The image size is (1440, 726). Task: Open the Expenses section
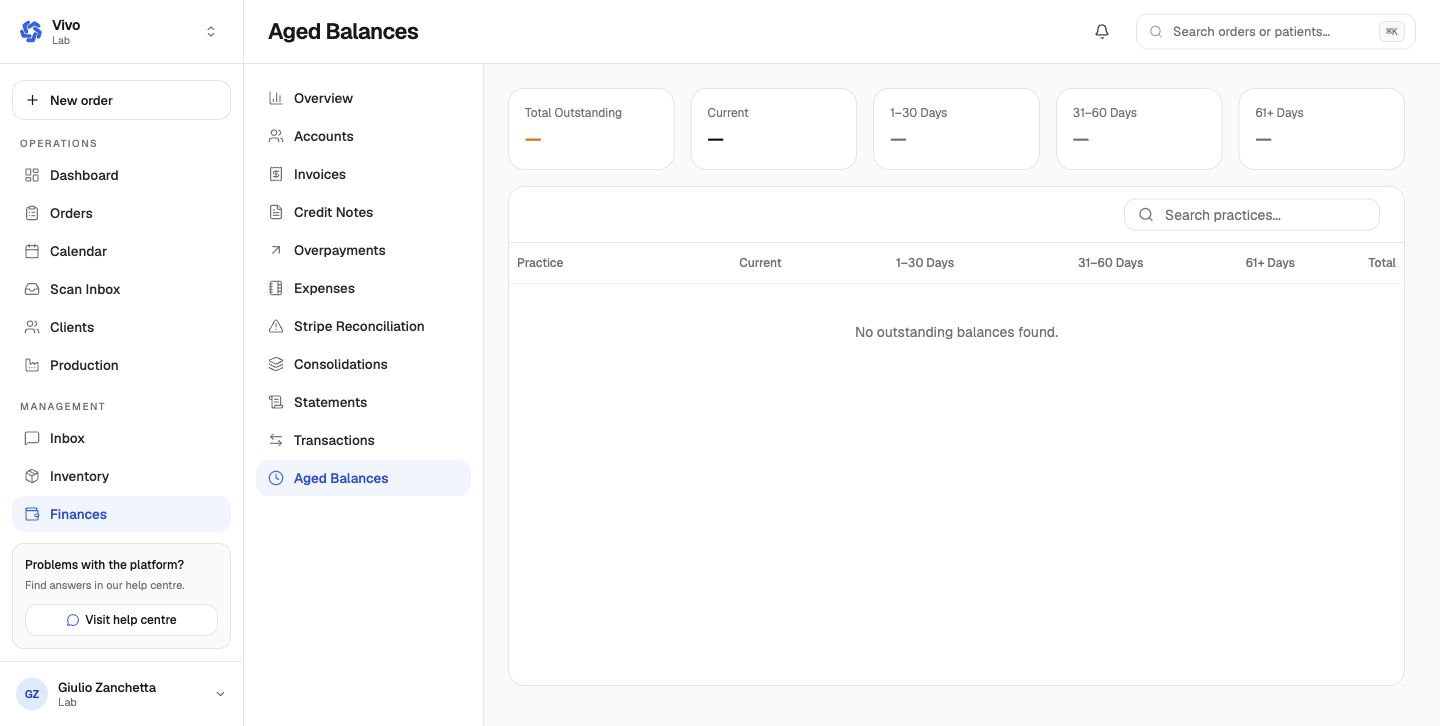363,288
